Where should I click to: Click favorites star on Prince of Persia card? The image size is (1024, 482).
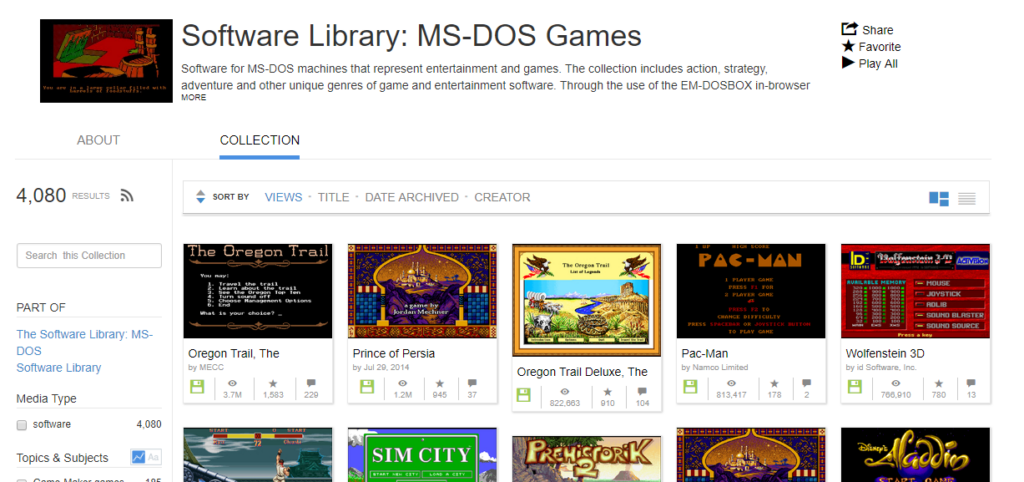click(439, 383)
